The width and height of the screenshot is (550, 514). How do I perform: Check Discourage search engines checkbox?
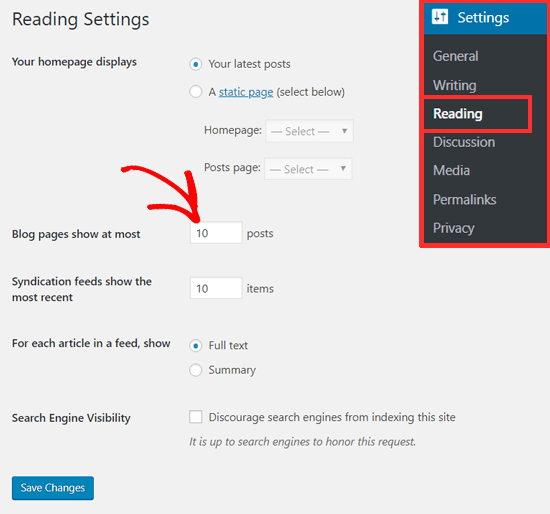[195, 417]
